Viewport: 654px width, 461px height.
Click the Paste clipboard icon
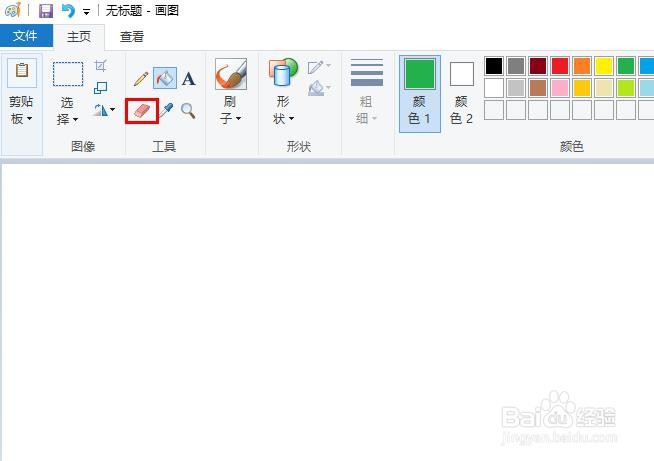(22, 72)
